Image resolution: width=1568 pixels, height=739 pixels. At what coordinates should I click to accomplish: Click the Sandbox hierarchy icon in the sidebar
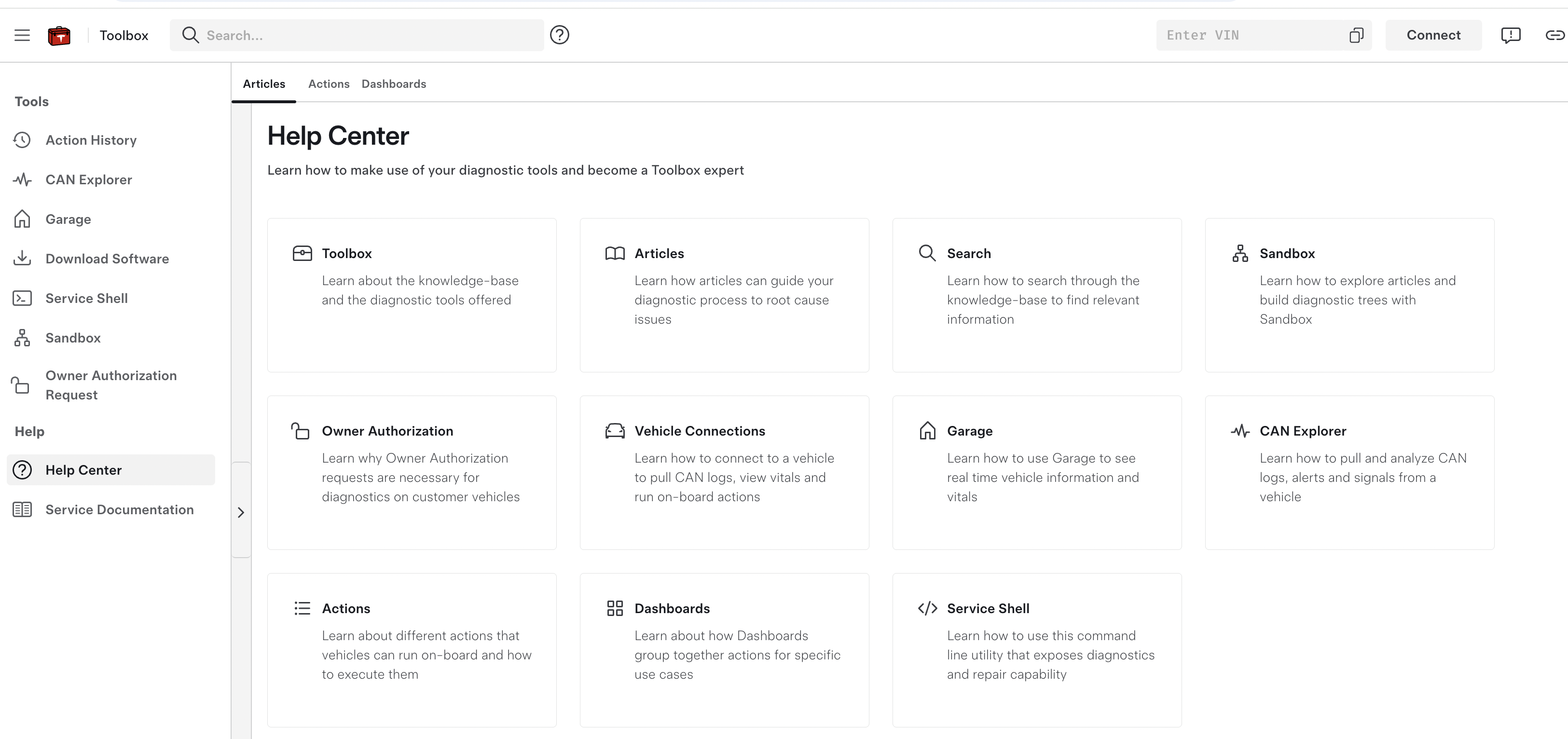pyautogui.click(x=22, y=338)
